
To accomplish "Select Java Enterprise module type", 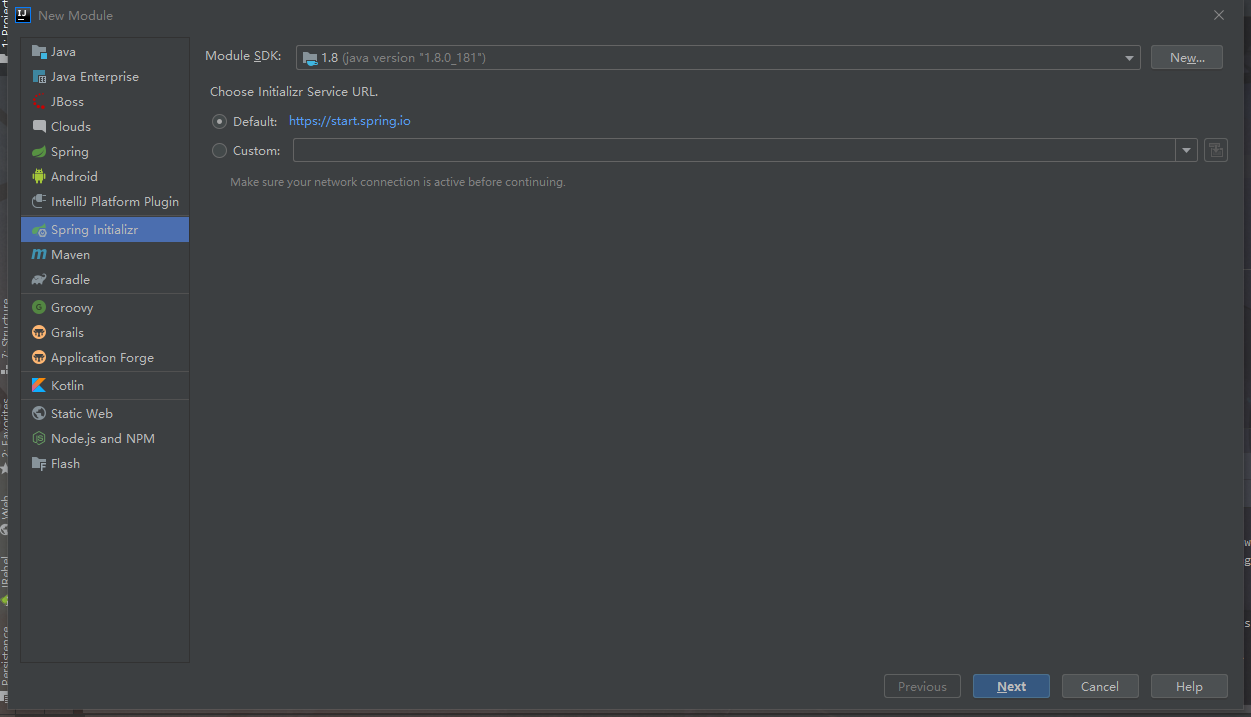I will coord(105,76).
